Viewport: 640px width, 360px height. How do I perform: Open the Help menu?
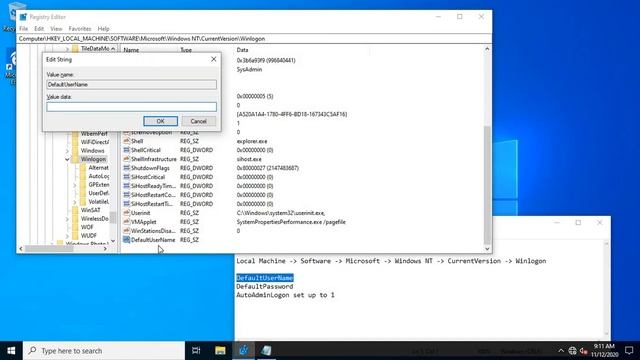click(103, 29)
